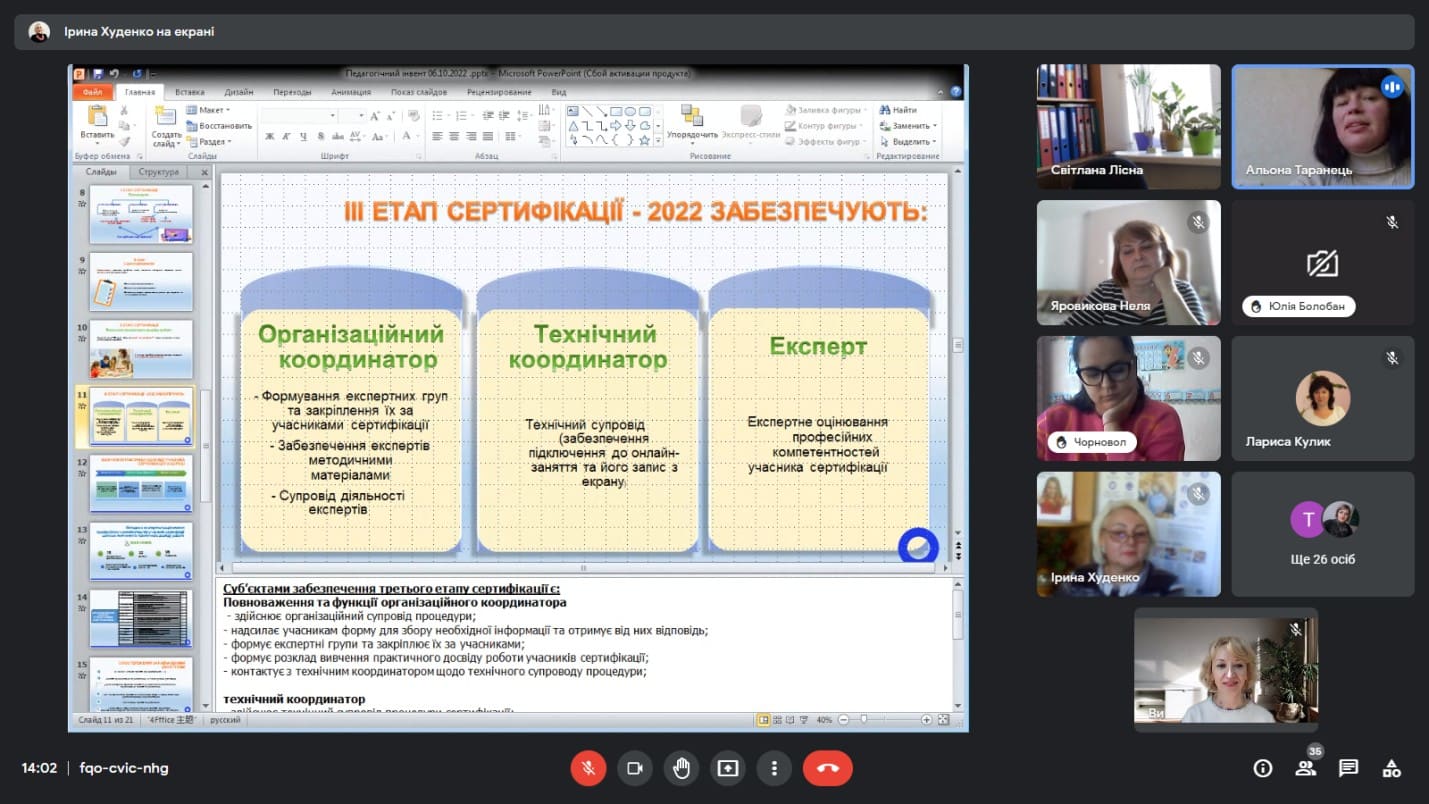Switch to slide sorter view in status bar
The image size is (1429, 804).
pyautogui.click(x=777, y=720)
